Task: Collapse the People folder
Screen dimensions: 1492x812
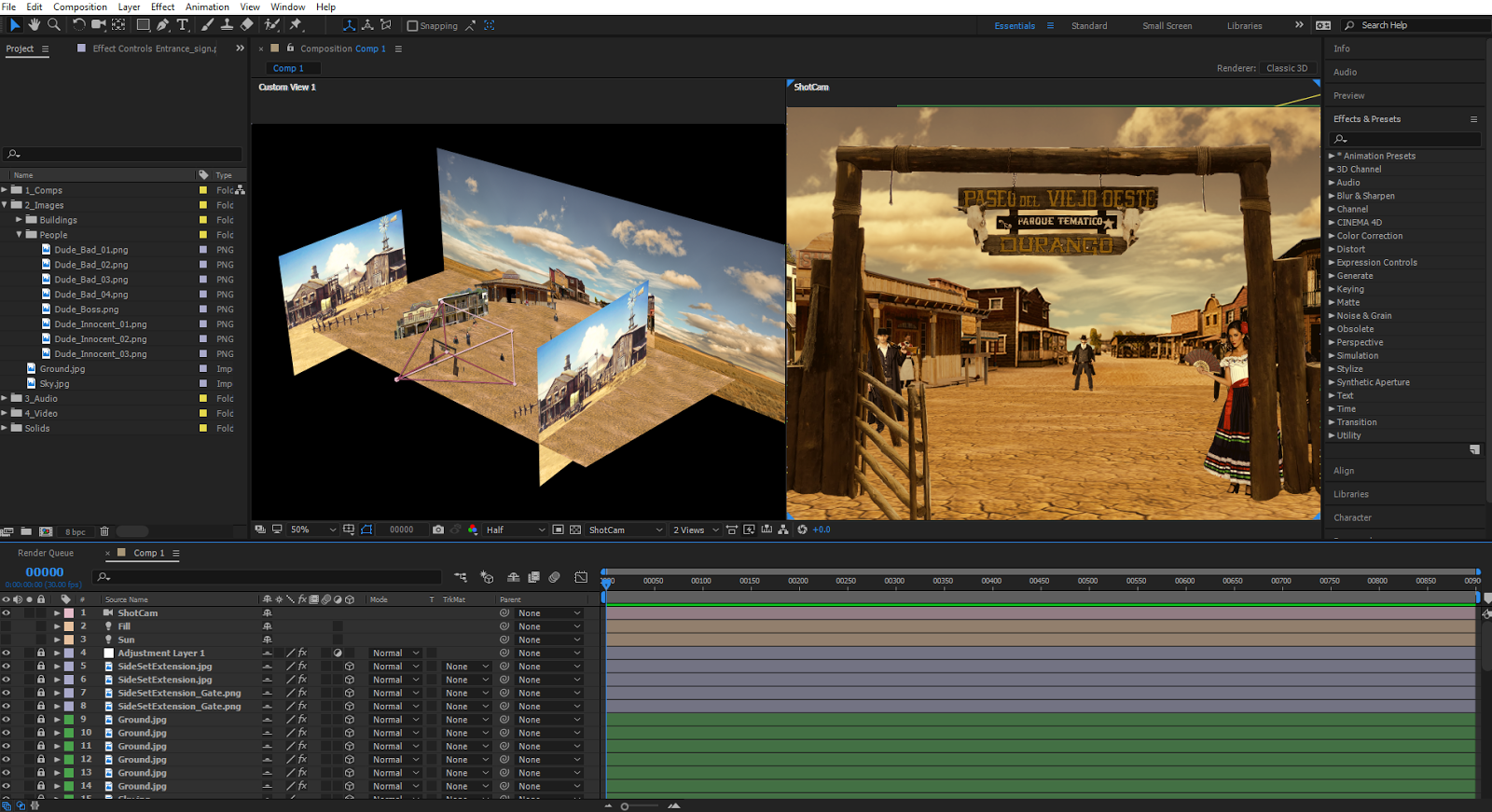Action: [x=20, y=235]
